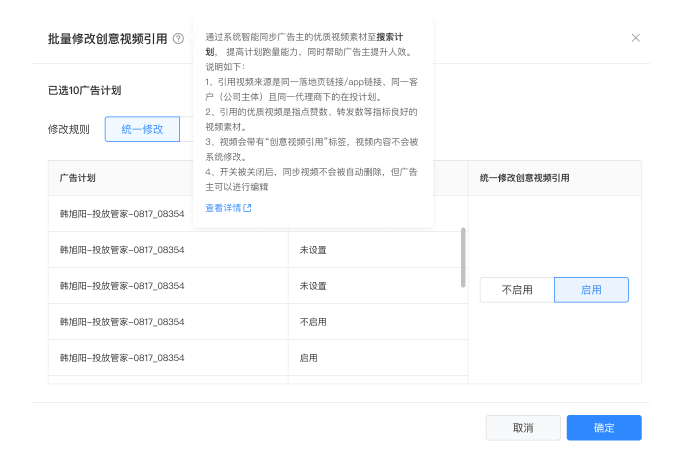Click the 取消 button
The height and width of the screenshot is (454, 678).
click(523, 428)
